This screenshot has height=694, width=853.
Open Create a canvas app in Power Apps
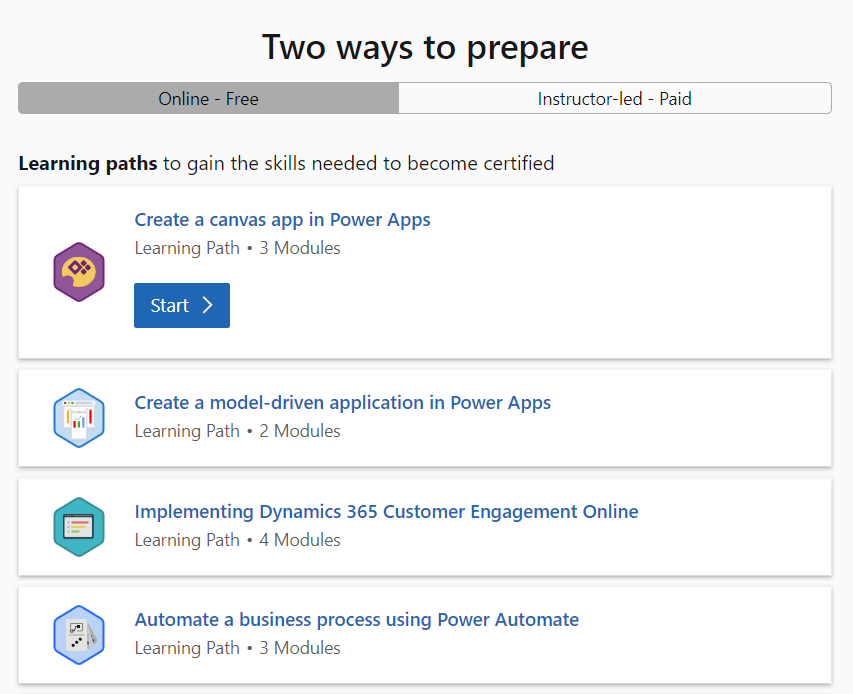click(x=282, y=220)
